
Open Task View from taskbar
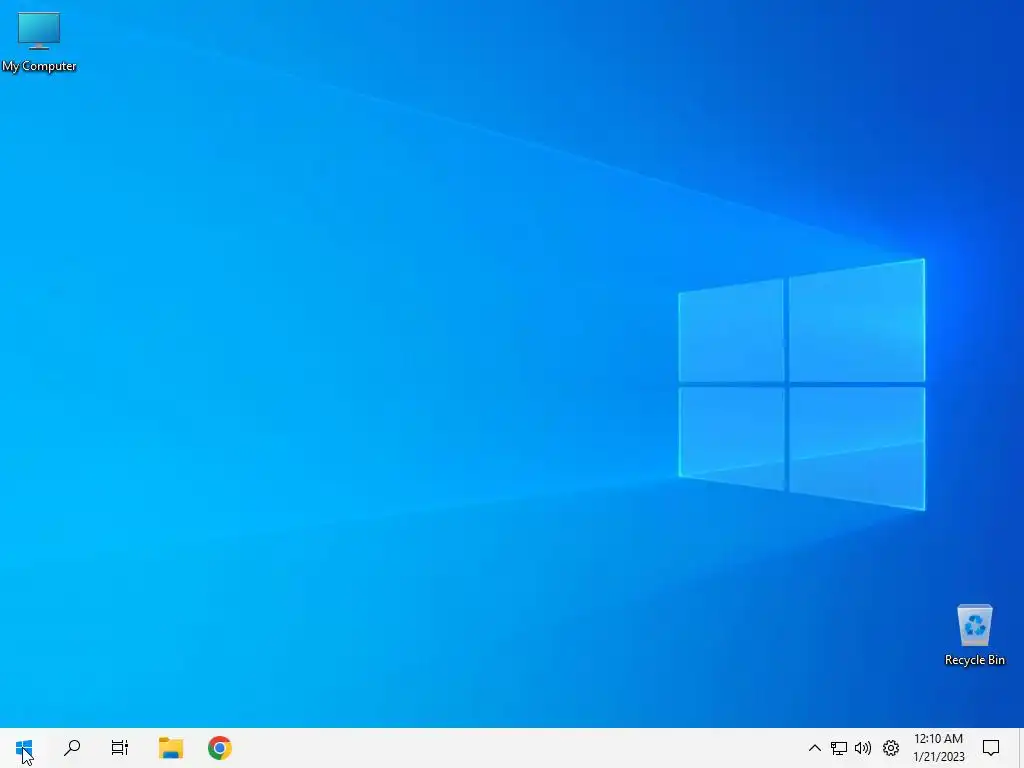tap(120, 748)
